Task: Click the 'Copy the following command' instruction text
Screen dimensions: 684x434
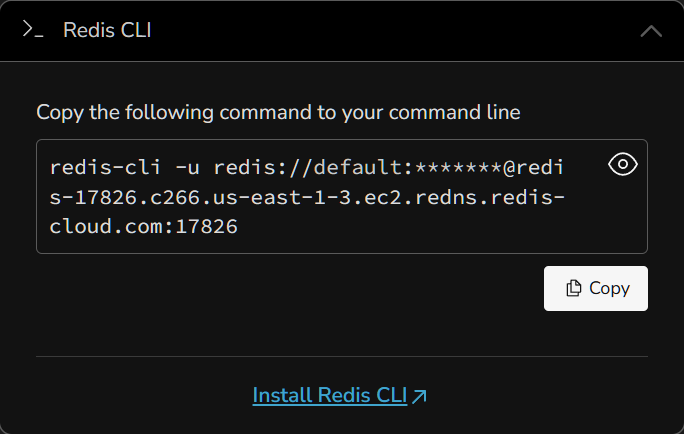Action: 278,112
